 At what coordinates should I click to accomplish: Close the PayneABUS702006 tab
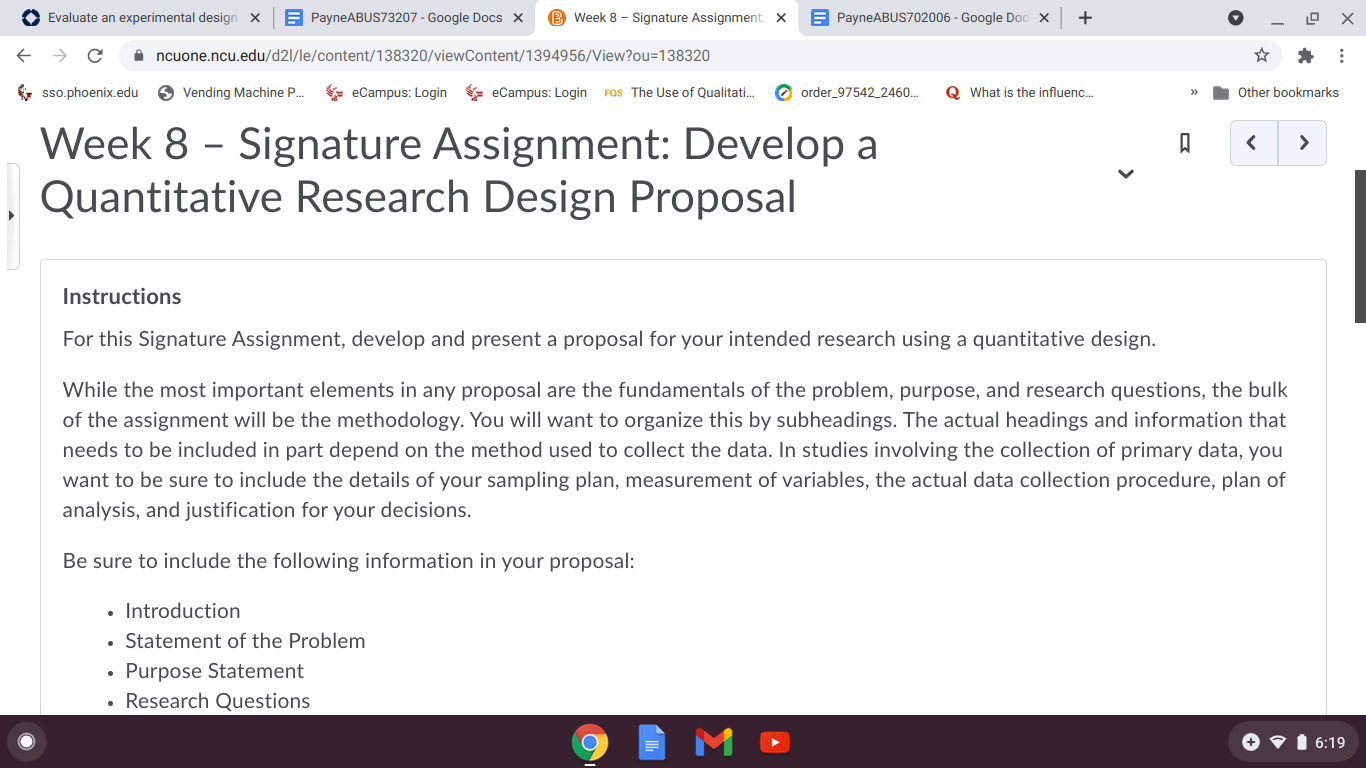[1044, 18]
